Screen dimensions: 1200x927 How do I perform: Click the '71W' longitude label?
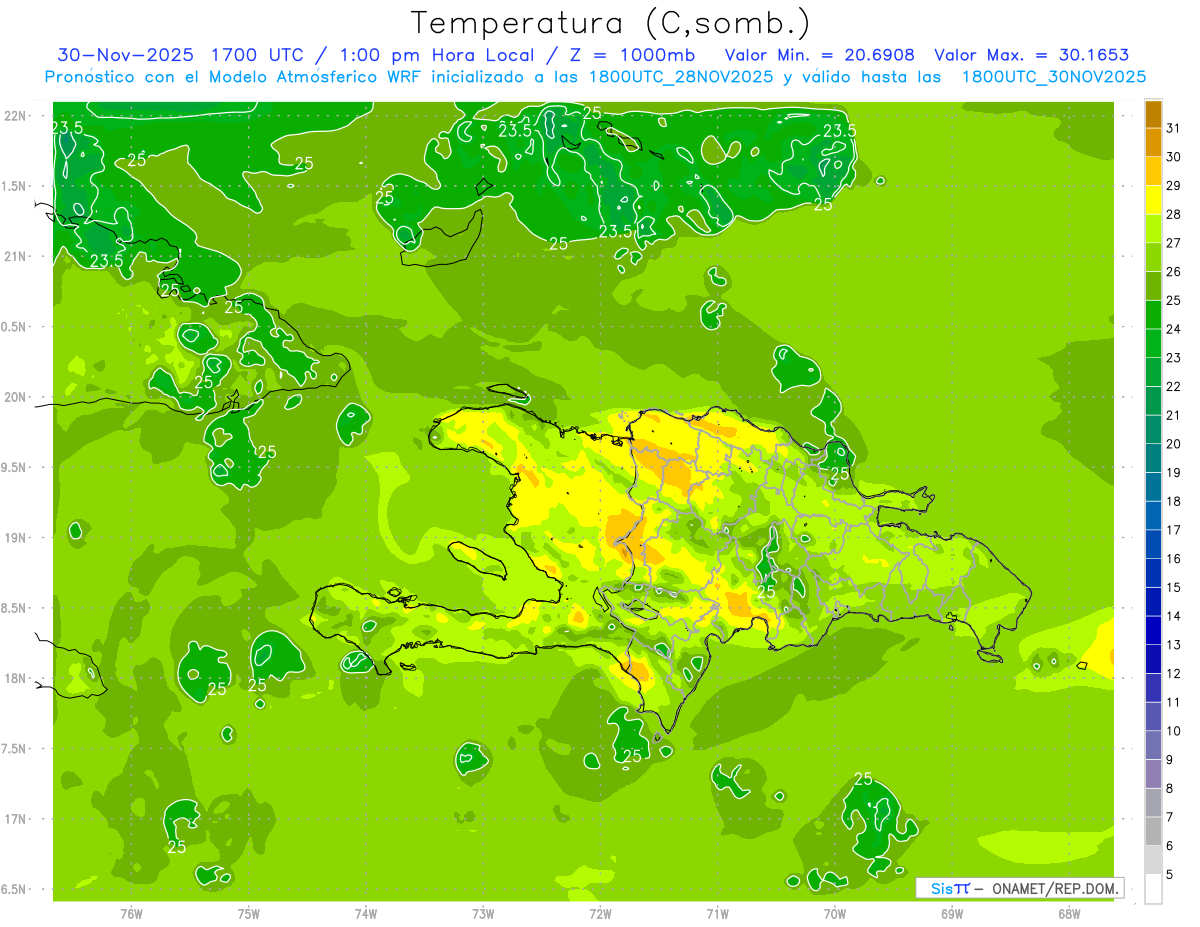717,913
